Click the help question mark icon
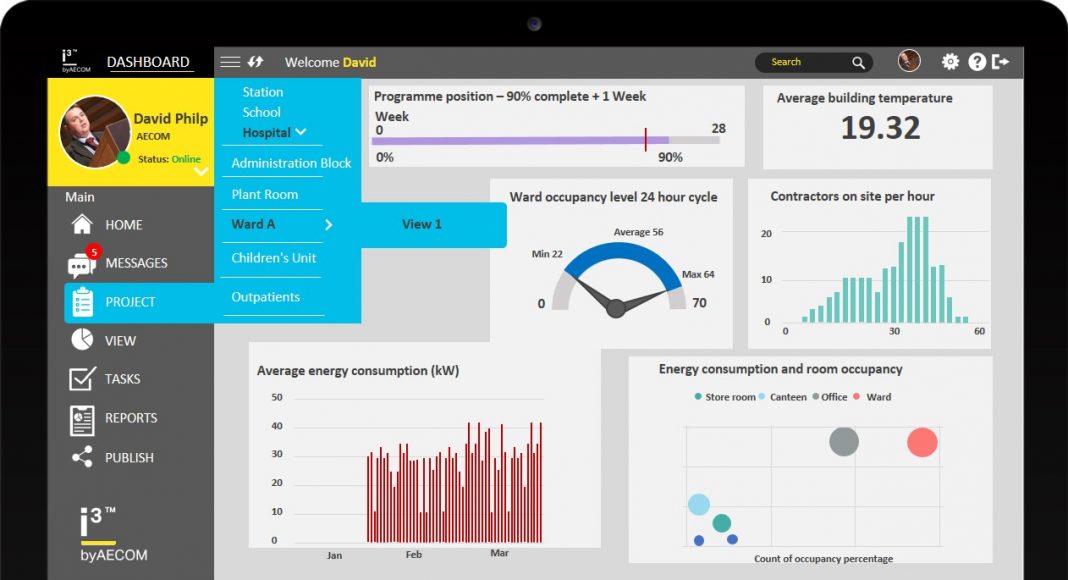 click(x=977, y=62)
